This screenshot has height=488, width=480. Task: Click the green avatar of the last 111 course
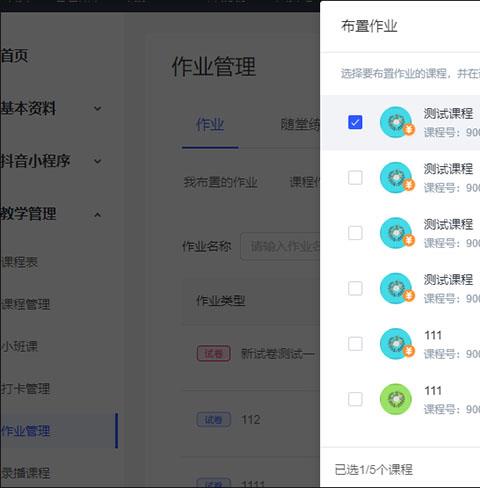click(396, 399)
